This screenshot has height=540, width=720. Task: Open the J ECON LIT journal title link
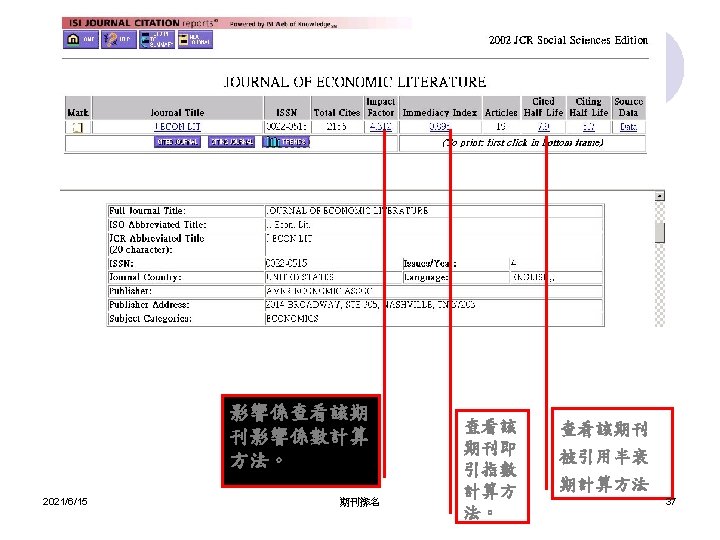pyautogui.click(x=177, y=127)
